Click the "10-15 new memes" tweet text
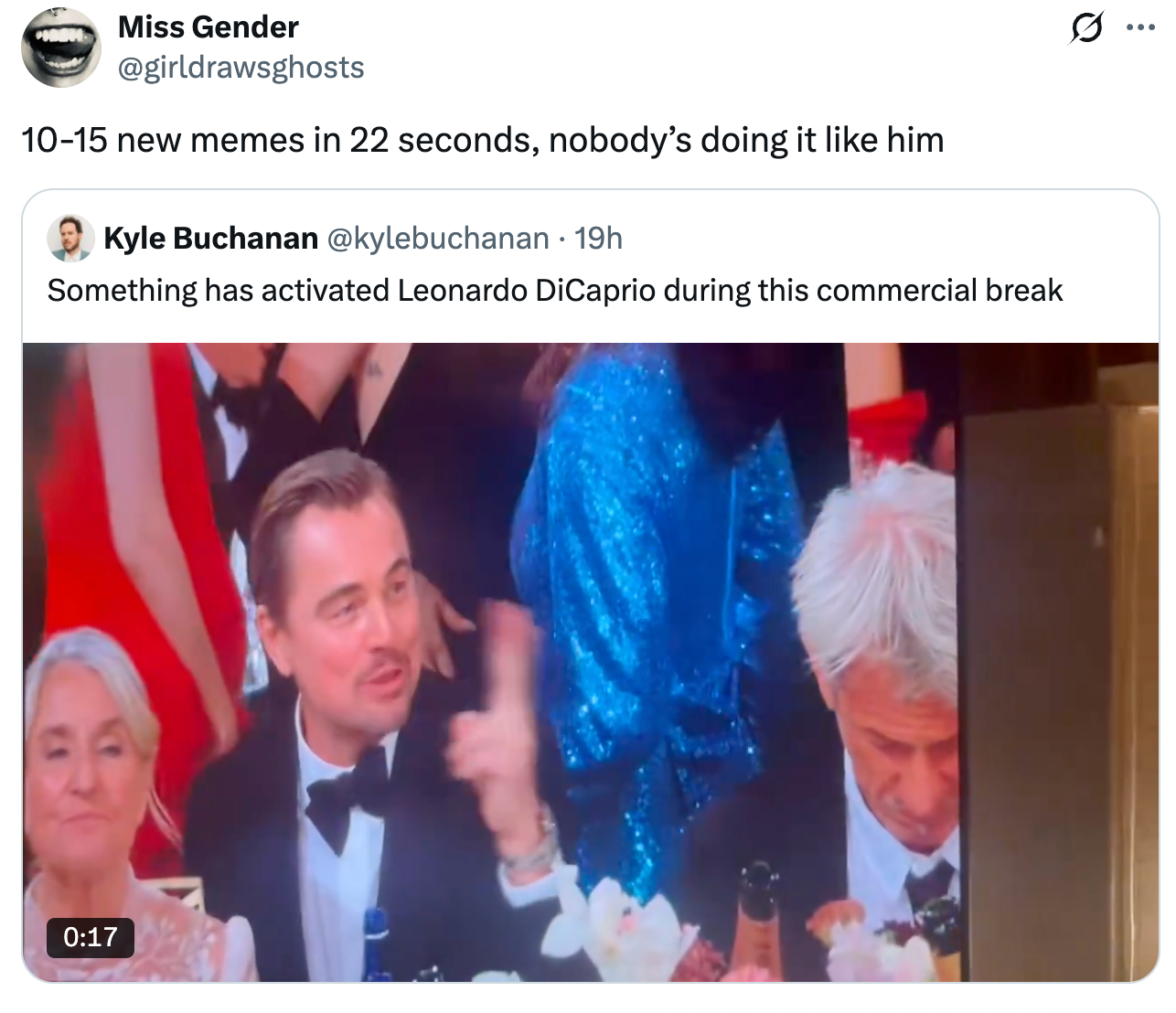The image size is (1176, 1013). tap(482, 140)
